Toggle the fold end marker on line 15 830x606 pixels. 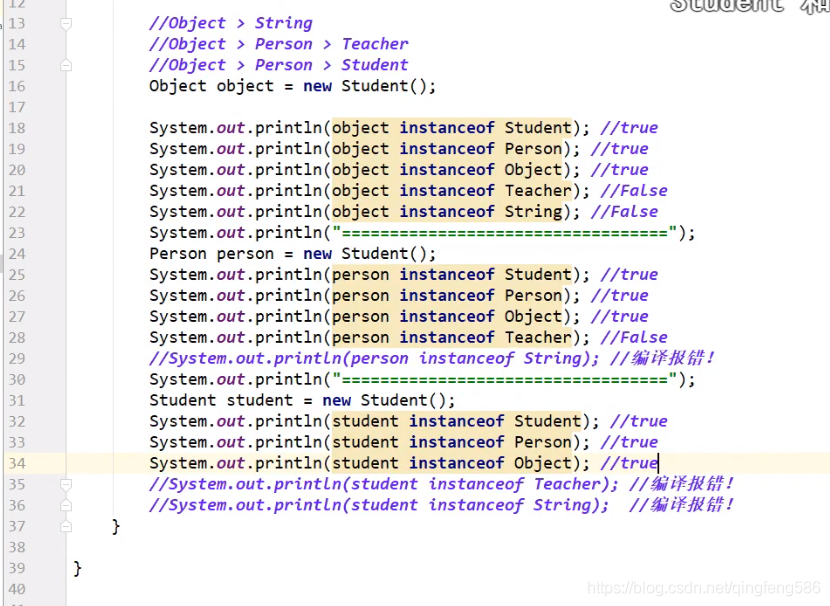(66, 66)
